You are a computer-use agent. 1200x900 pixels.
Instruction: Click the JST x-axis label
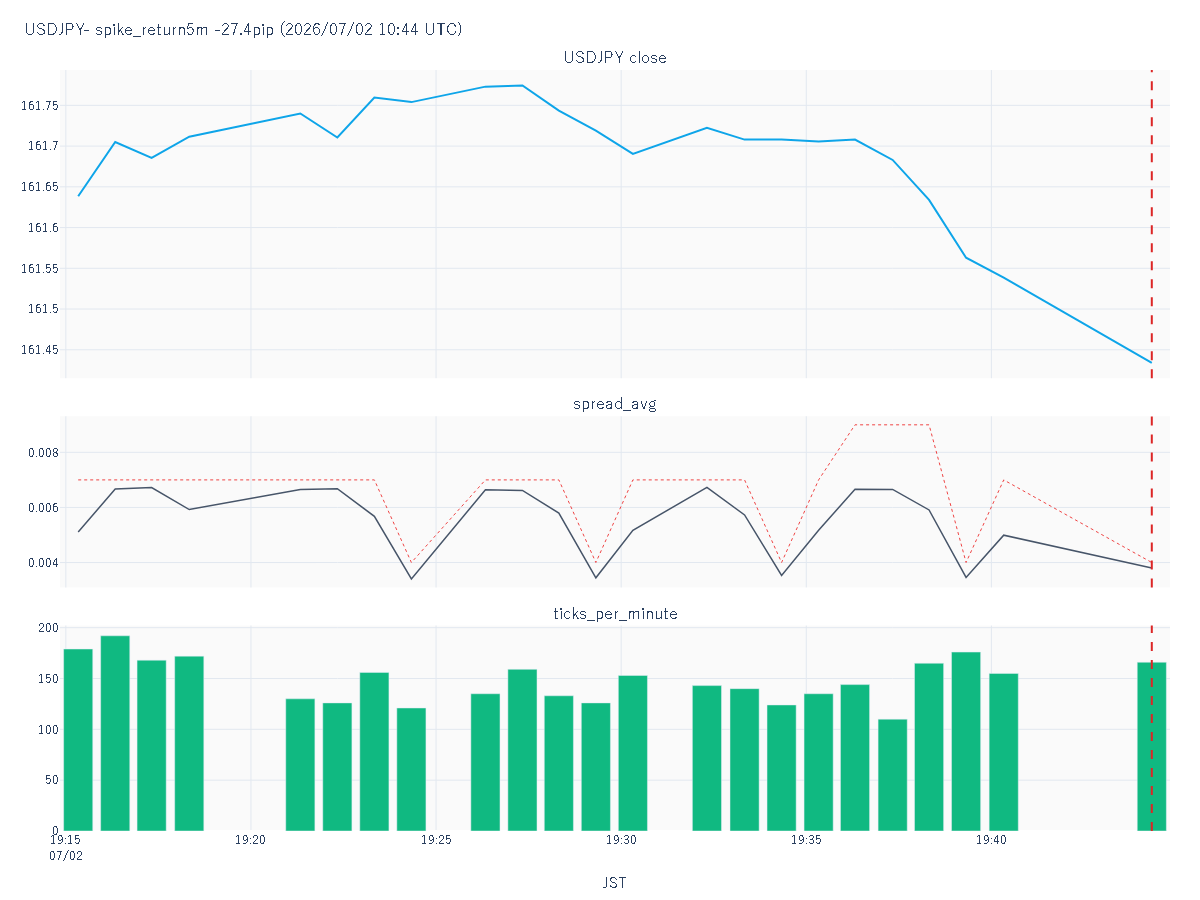tap(615, 883)
